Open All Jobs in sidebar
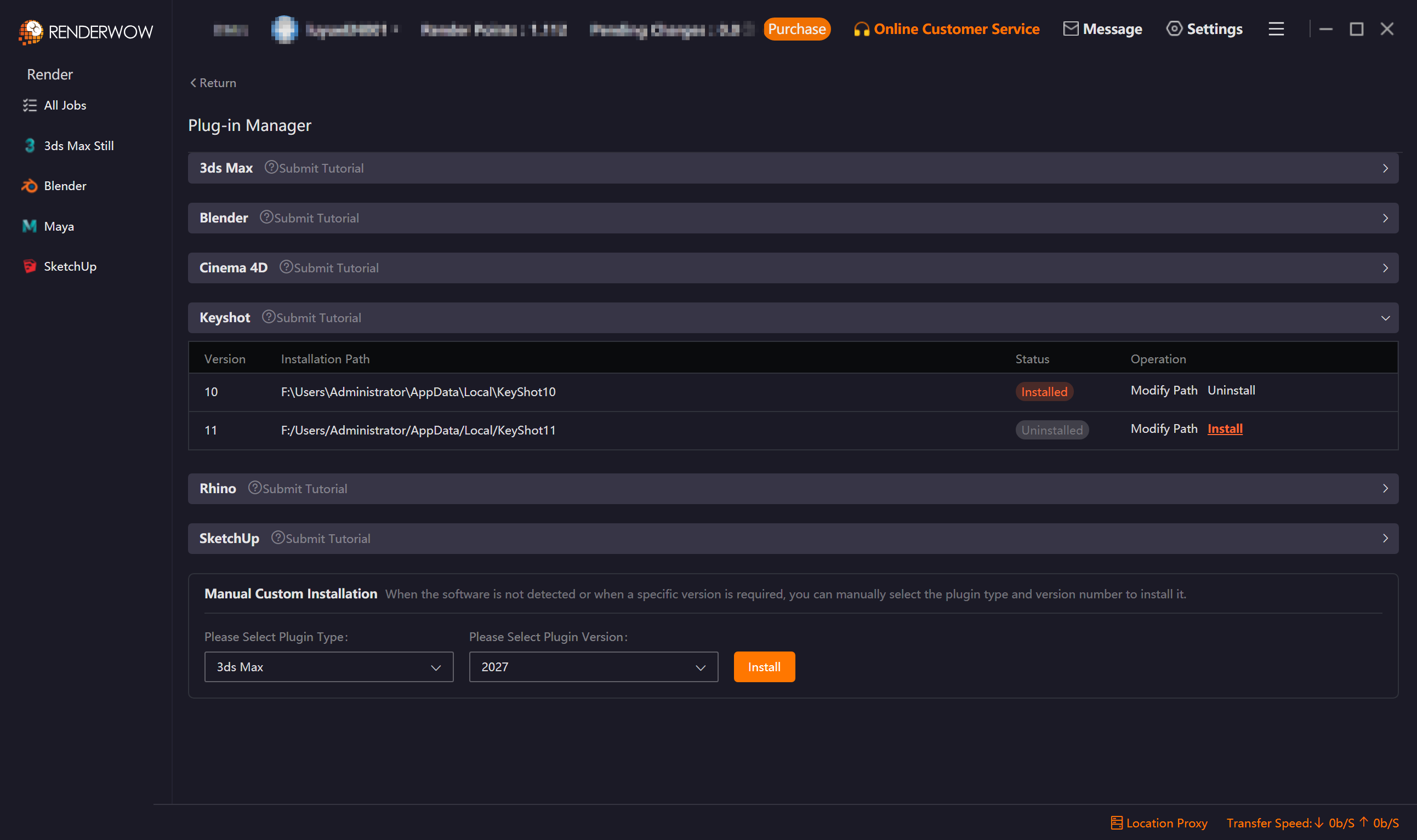 click(65, 105)
